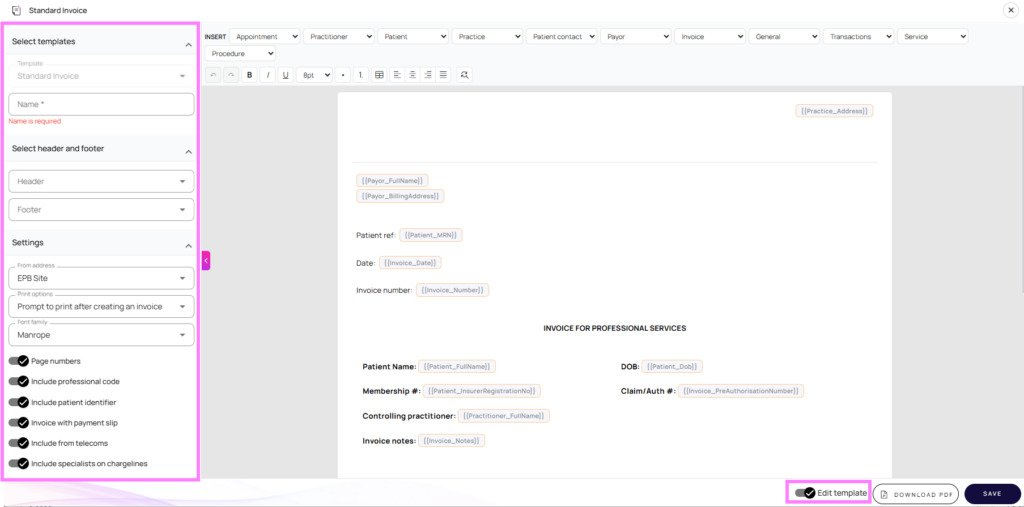The width and height of the screenshot is (1024, 507).
Task: Collapse the Settings section
Action: tap(189, 246)
